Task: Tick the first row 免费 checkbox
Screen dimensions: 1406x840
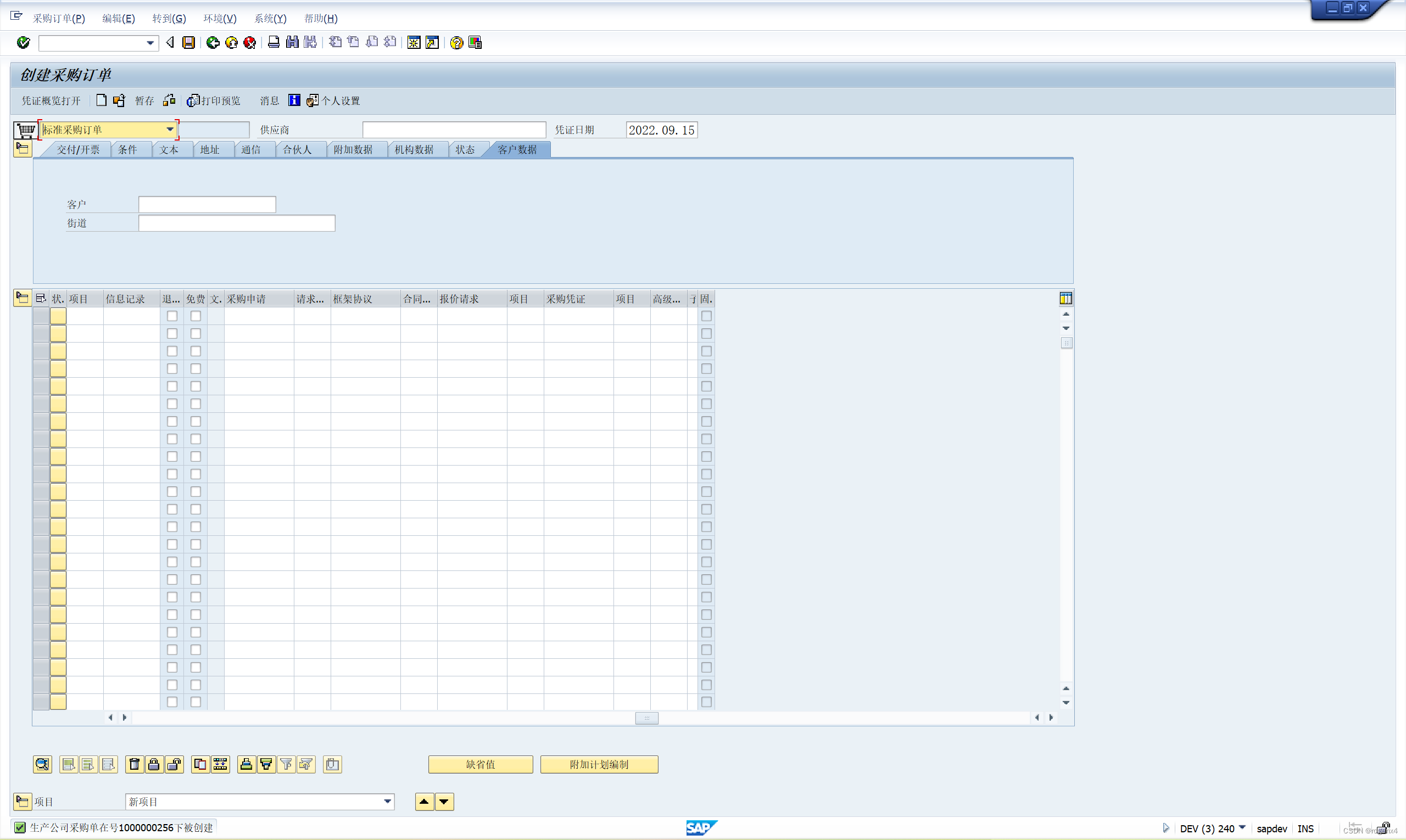Action: click(x=196, y=316)
